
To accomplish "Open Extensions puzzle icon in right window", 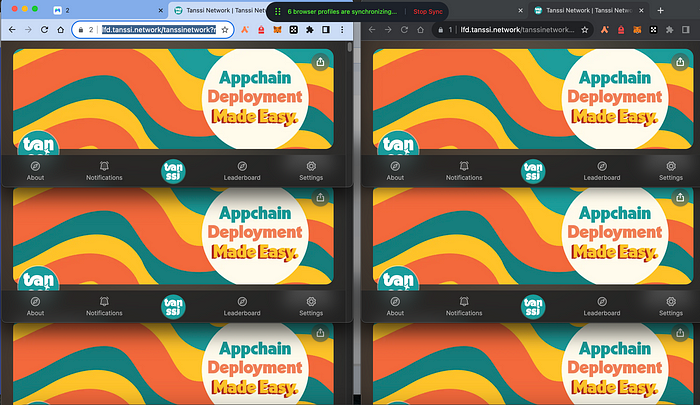I will point(669,30).
